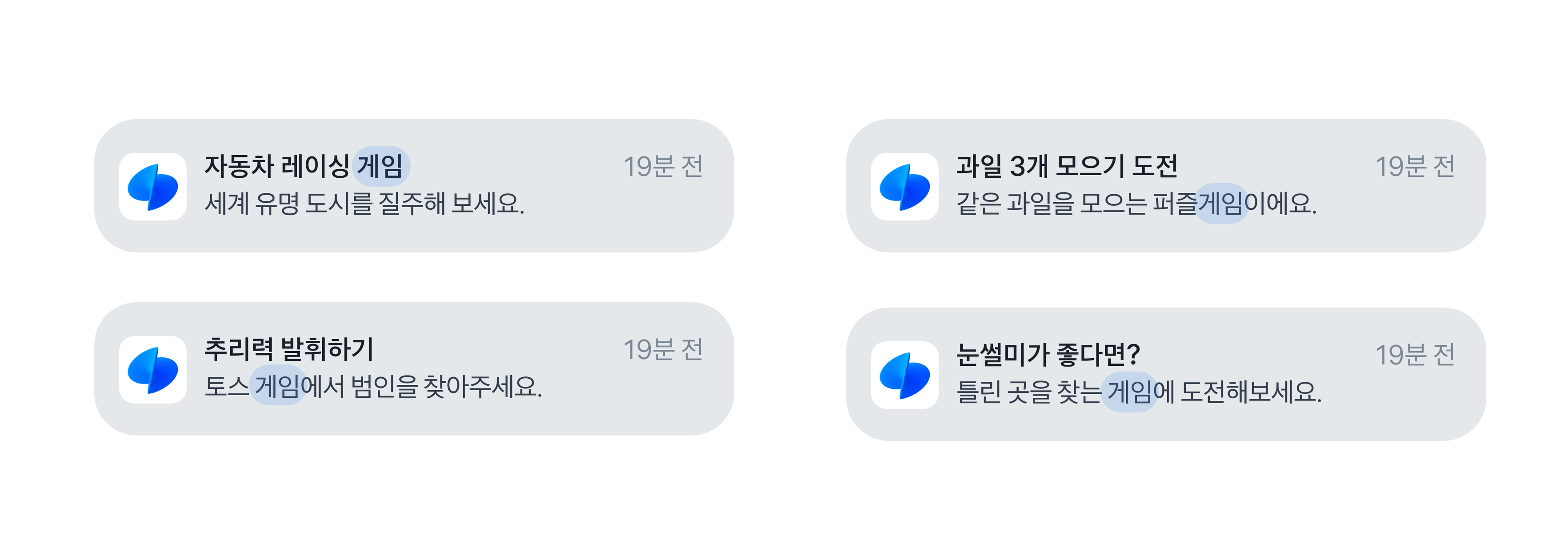
Task: Open the 자동차 레이싱 게임 notification title
Action: pos(277,166)
